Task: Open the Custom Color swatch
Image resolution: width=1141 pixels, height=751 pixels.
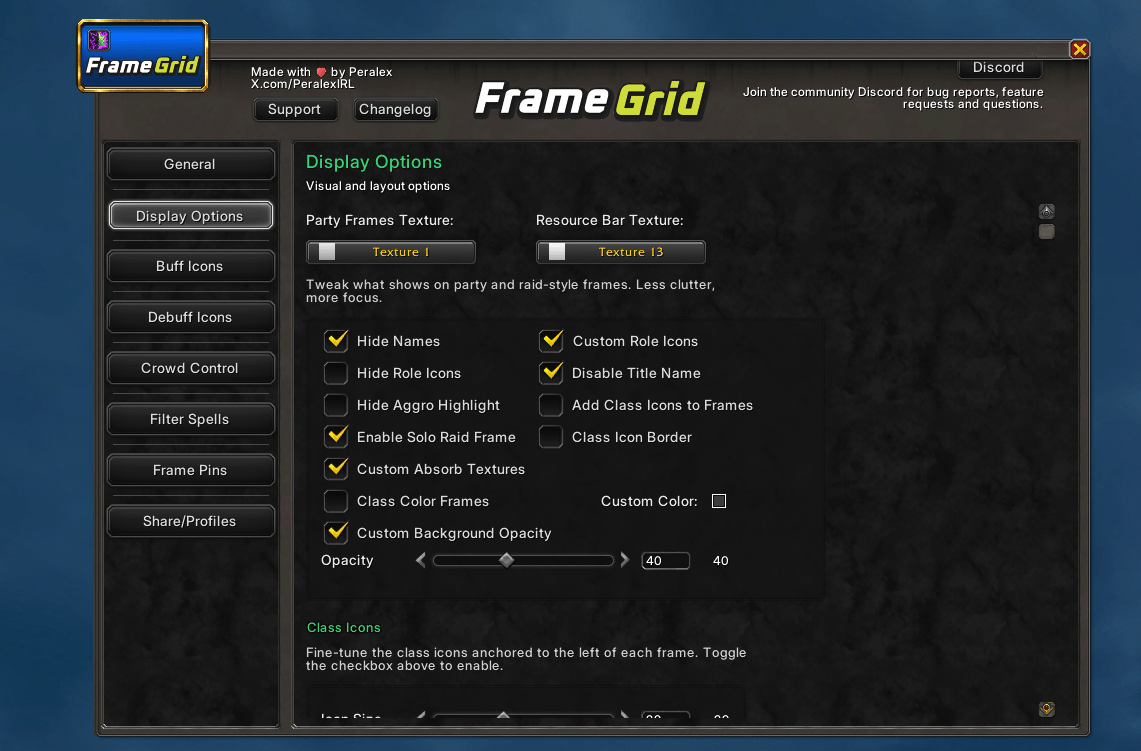Action: click(x=719, y=501)
